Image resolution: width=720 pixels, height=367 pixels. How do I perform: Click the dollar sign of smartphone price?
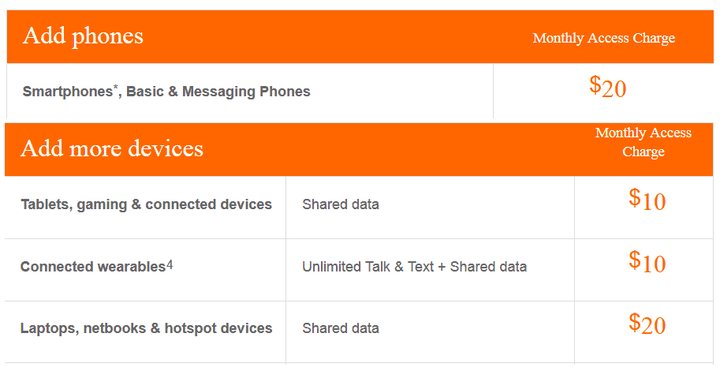595,85
